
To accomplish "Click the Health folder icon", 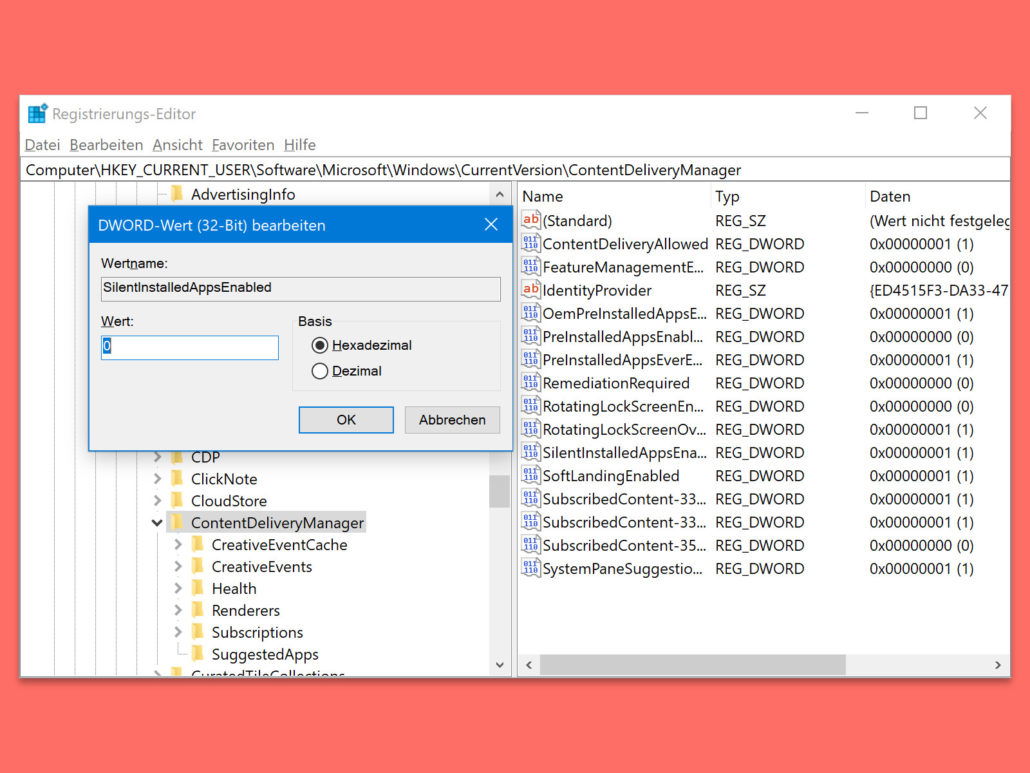I will [x=197, y=588].
